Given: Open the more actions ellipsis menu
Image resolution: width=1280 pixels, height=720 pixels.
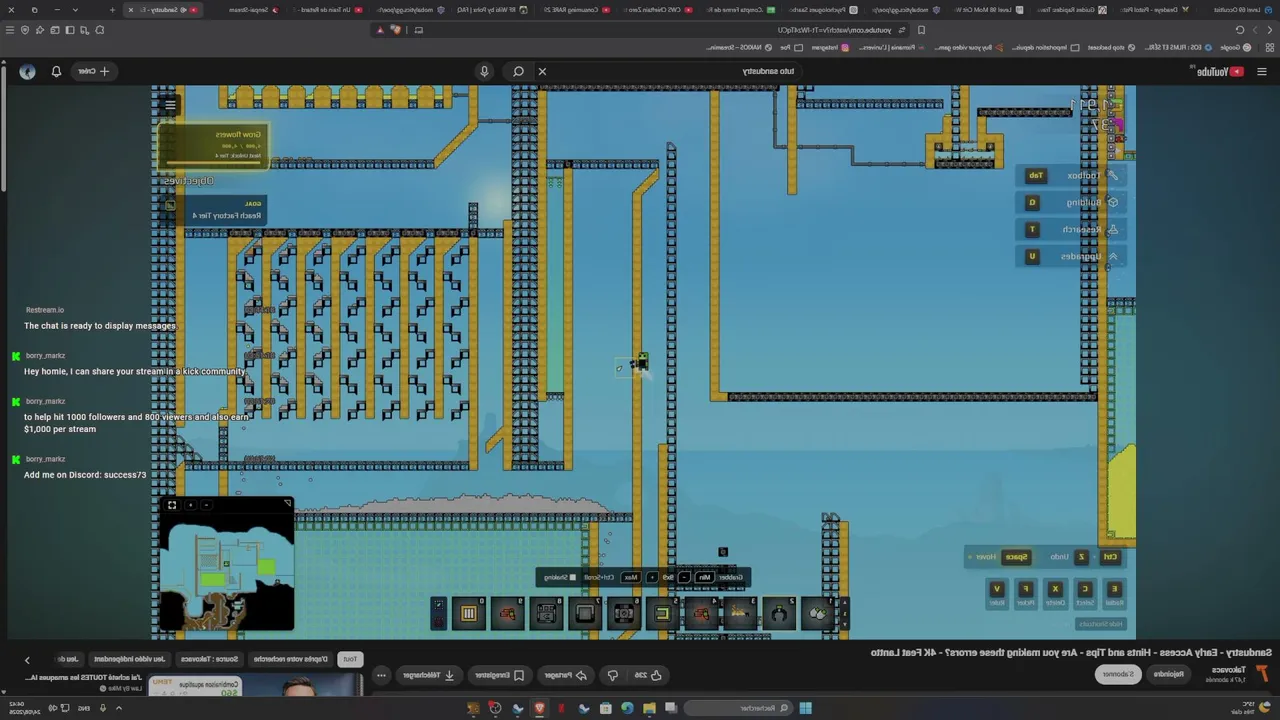Looking at the screenshot, I should [x=381, y=675].
